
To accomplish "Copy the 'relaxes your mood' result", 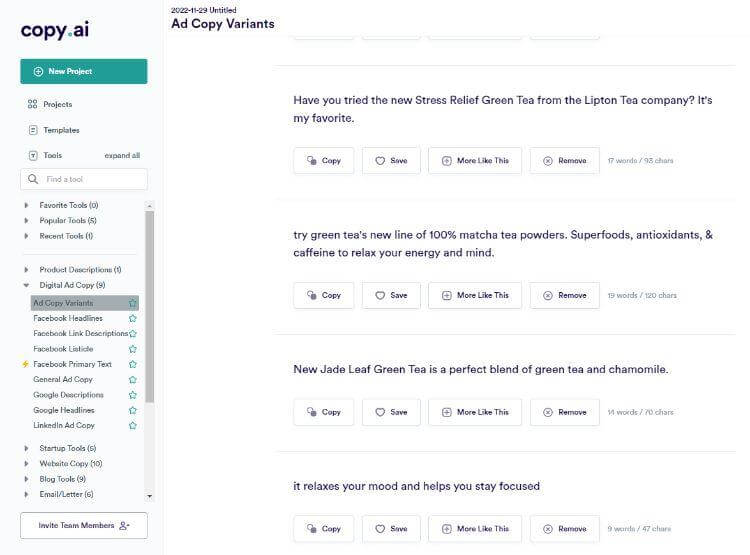I will point(324,529).
